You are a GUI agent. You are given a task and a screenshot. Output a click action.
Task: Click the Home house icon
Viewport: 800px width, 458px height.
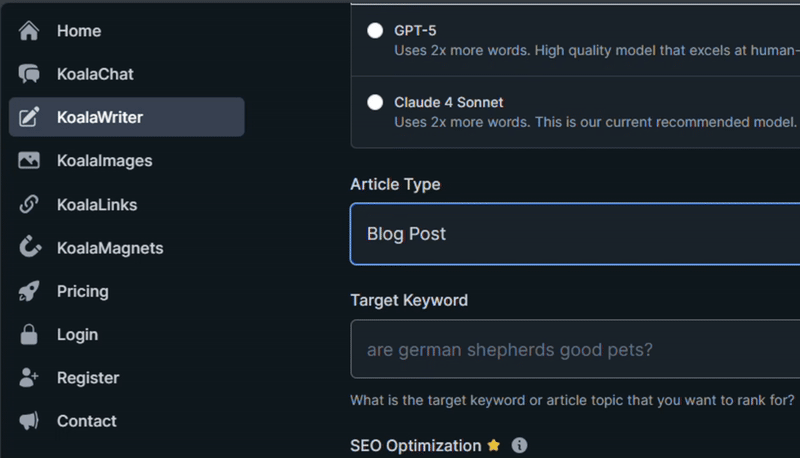(29, 31)
